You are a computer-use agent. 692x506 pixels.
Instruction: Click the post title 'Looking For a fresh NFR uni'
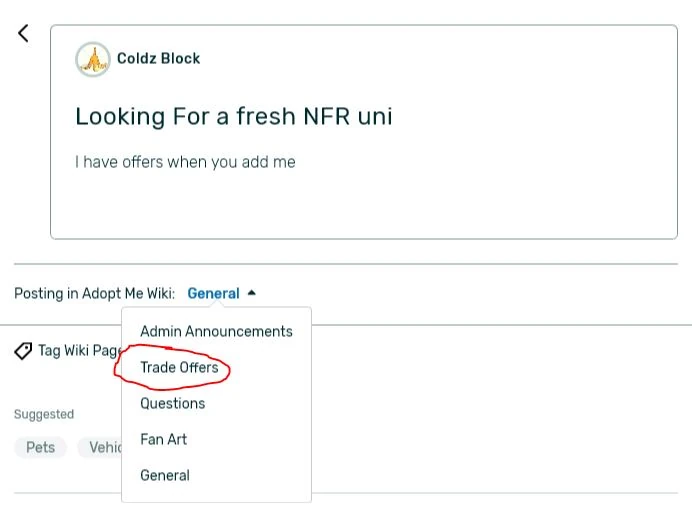tap(234, 116)
